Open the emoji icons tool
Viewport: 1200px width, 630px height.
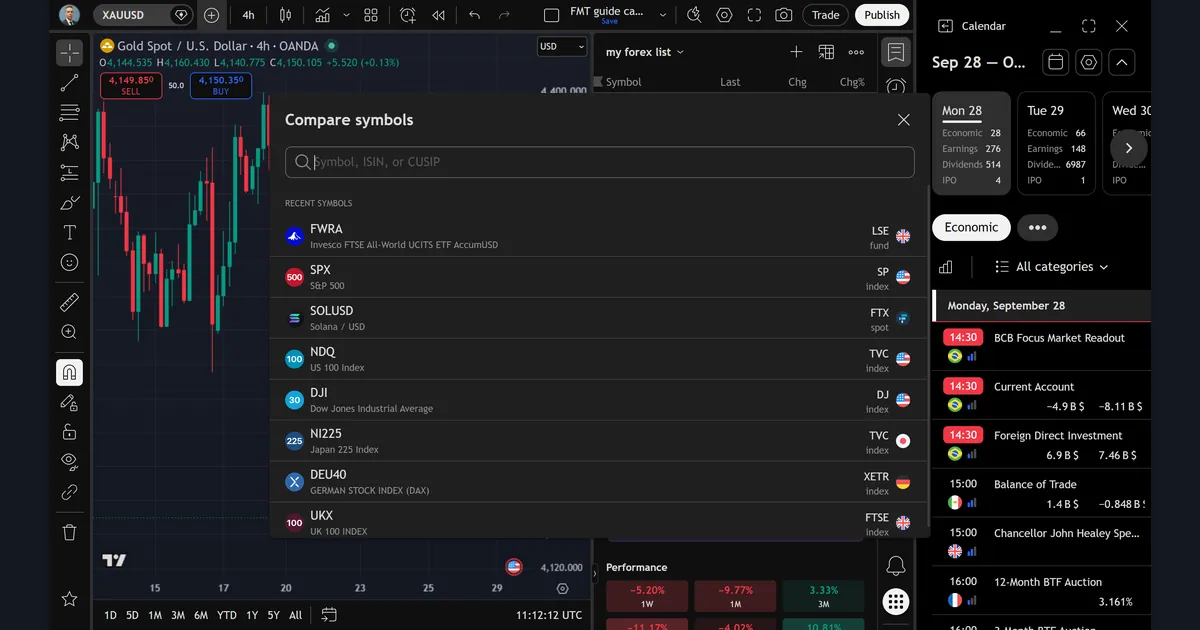[69, 263]
